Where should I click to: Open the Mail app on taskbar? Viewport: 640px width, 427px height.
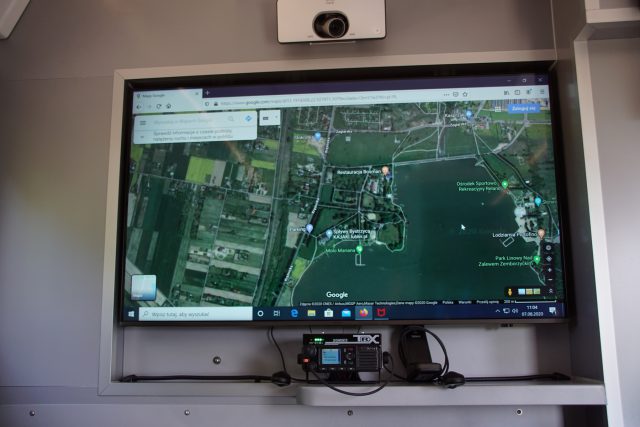[346, 313]
